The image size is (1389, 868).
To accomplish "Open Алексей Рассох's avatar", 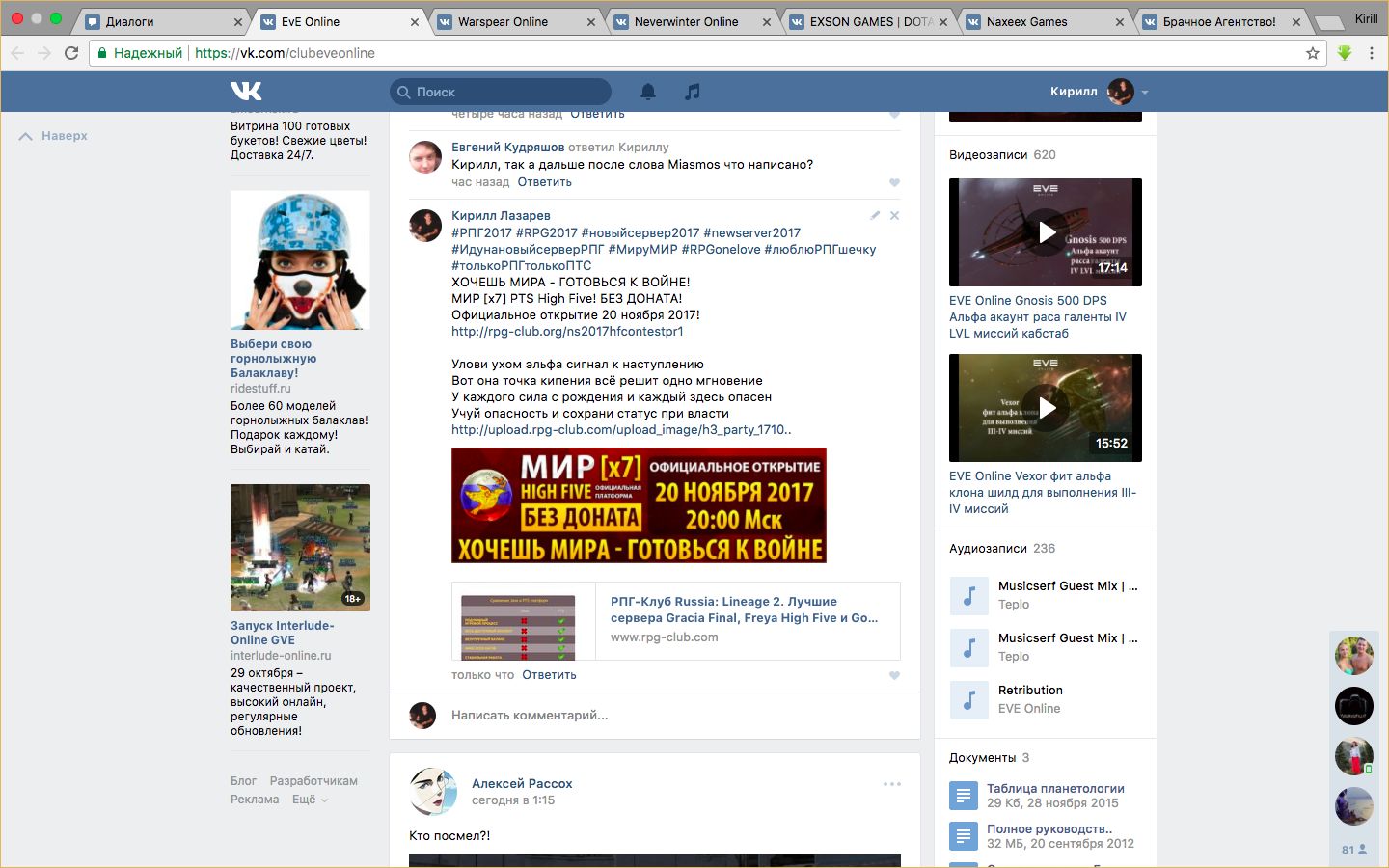I will [x=433, y=792].
